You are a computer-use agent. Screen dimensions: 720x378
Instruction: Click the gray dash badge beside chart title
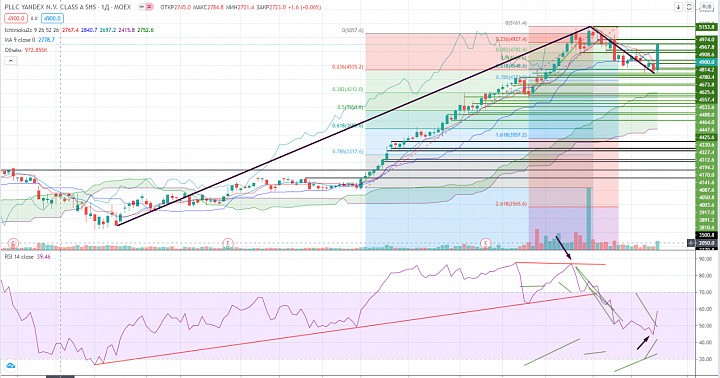[x=141, y=7]
